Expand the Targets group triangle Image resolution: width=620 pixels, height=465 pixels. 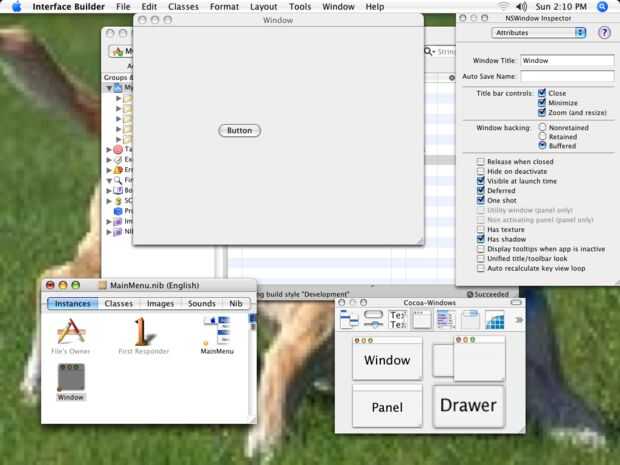pyautogui.click(x=109, y=149)
